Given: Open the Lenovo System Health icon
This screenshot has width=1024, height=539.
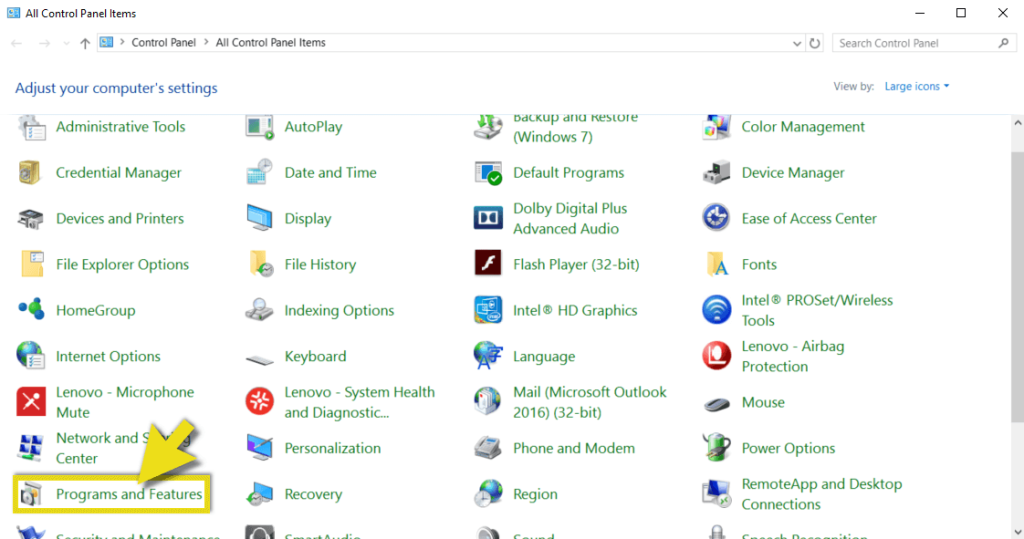Looking at the screenshot, I should pos(259,402).
